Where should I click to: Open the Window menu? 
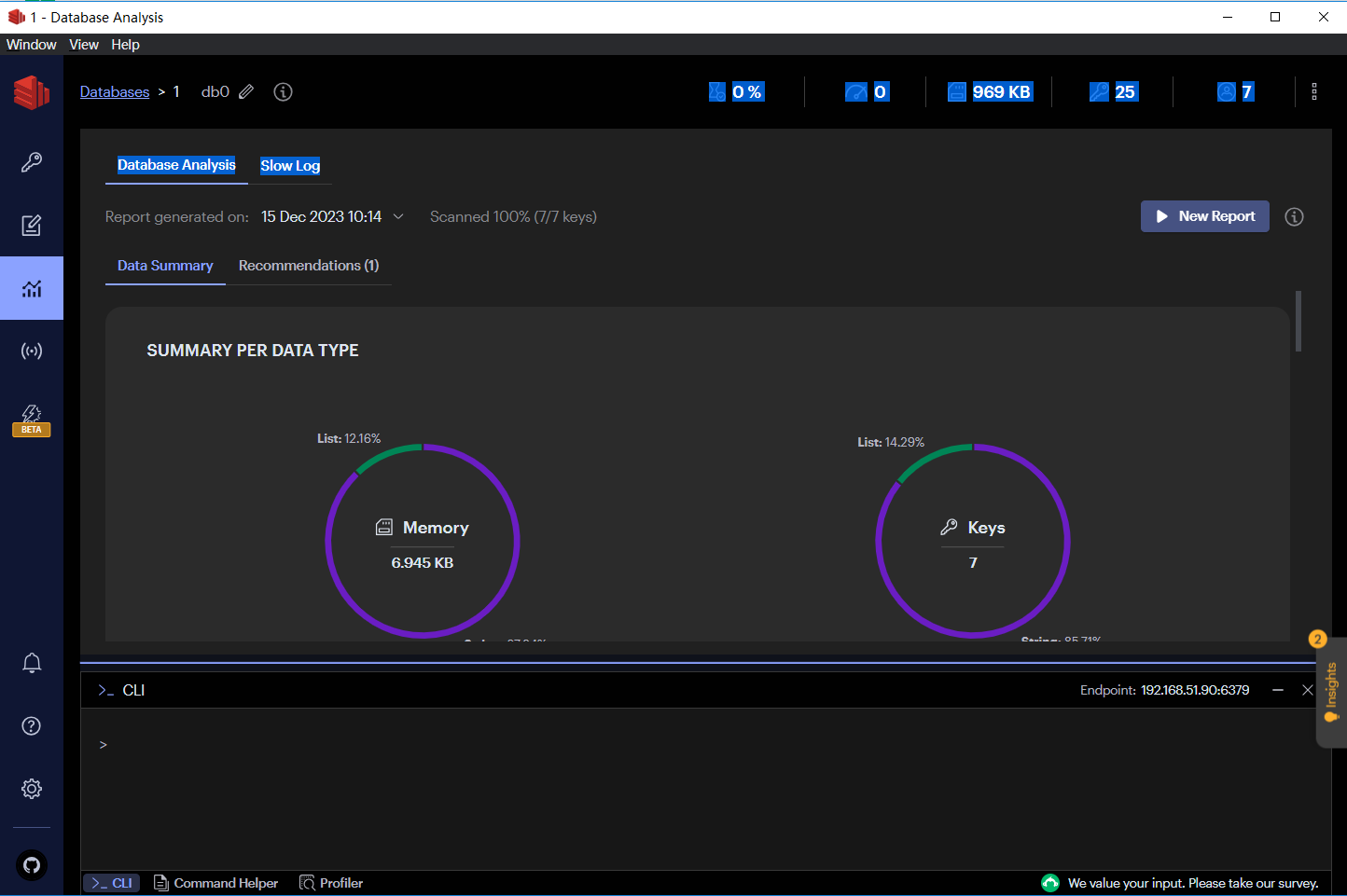point(32,45)
